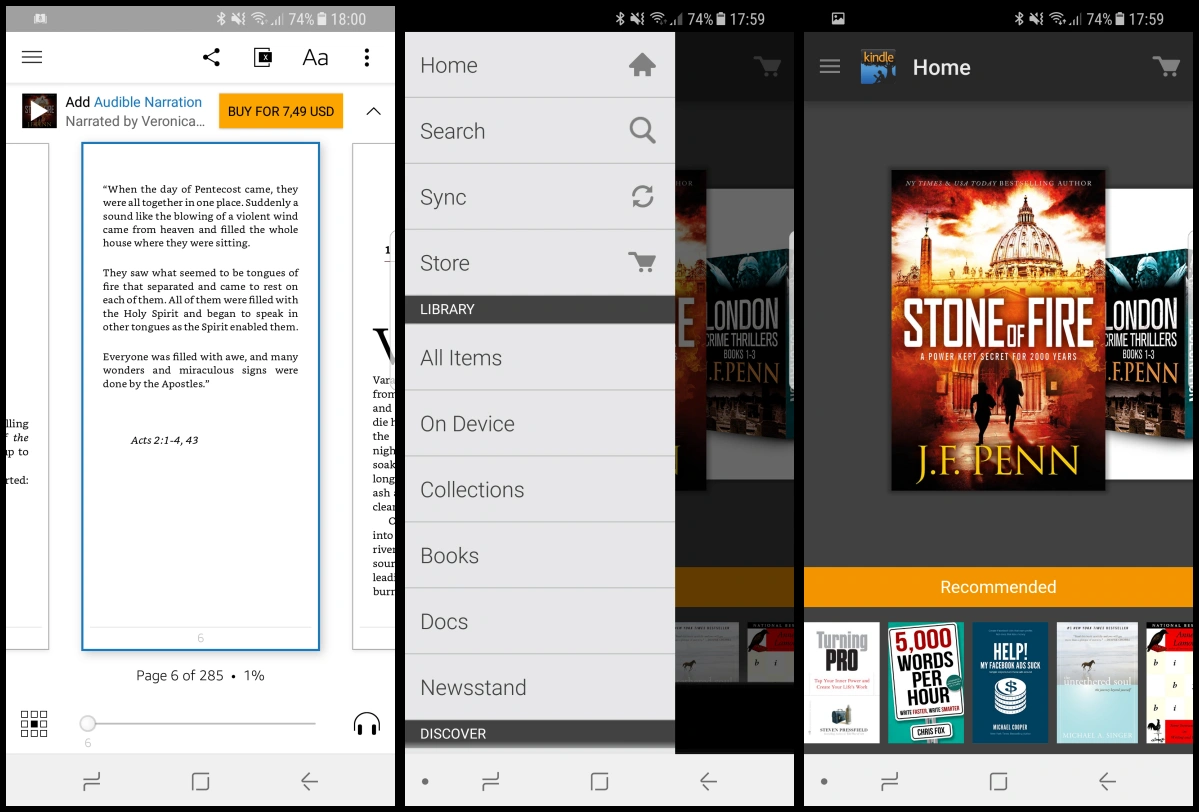Tap Android home button under reader screen
Image resolution: width=1199 pixels, height=812 pixels.
point(200,781)
